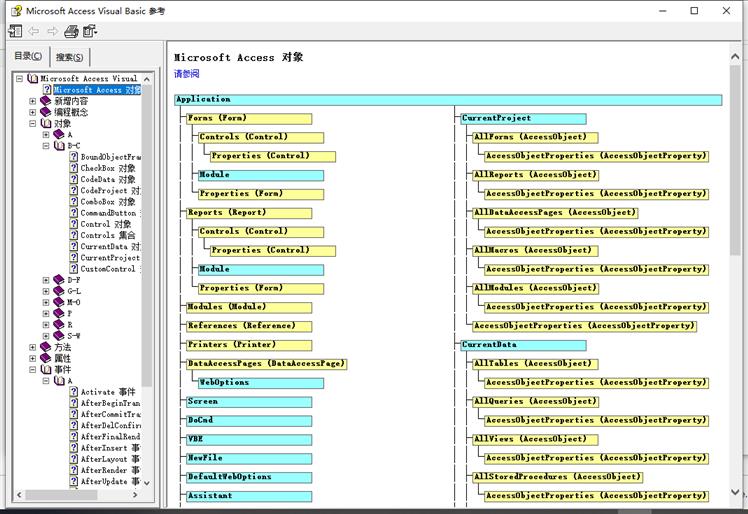Image resolution: width=748 pixels, height=514 pixels.
Task: Click the content pane scroll down arrow
Action: pos(735,492)
